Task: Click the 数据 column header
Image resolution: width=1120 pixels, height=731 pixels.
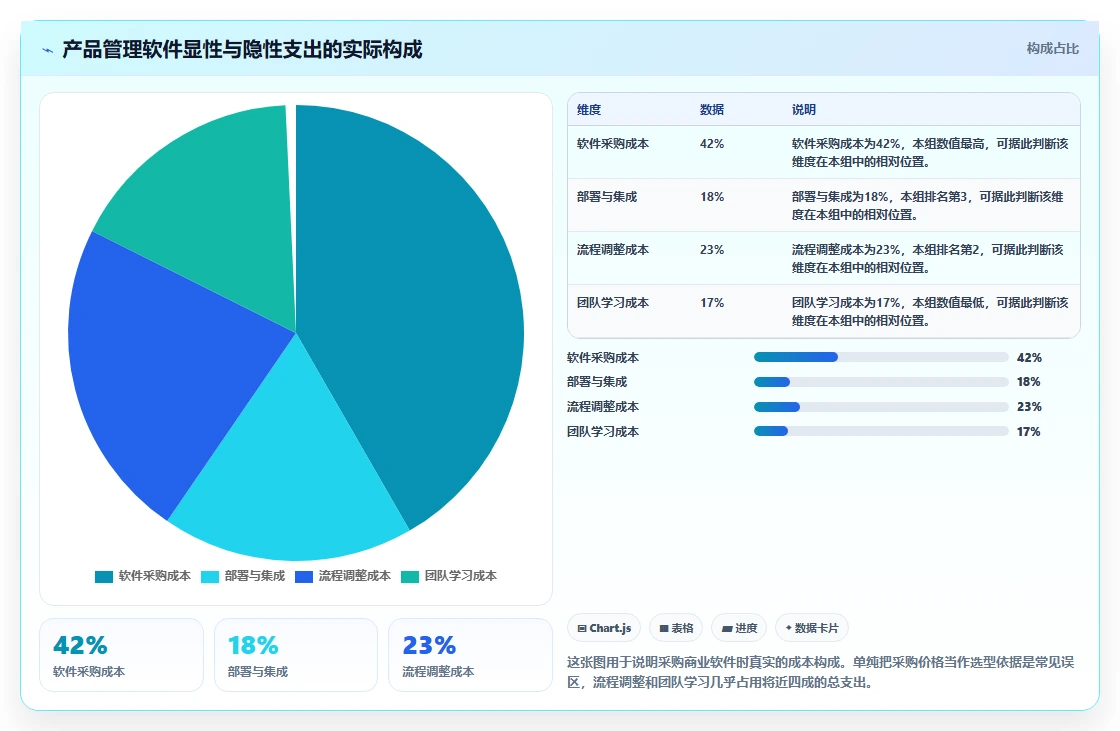Action: click(712, 109)
